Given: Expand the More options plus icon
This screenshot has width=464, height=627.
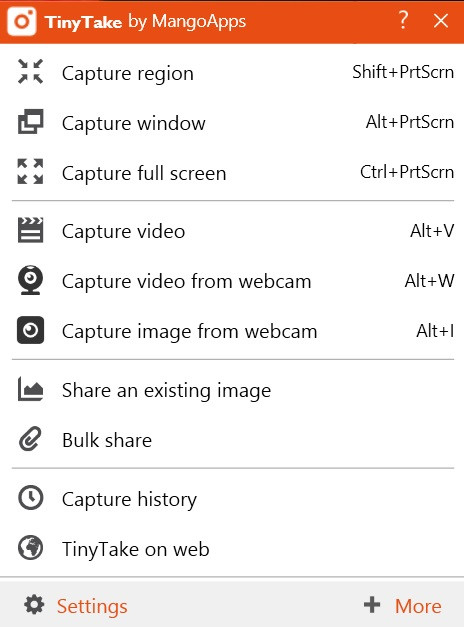Looking at the screenshot, I should coord(372,604).
